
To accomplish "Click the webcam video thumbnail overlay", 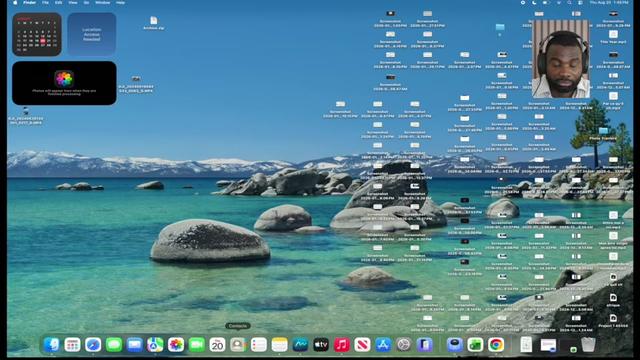I will click(x=561, y=59).
